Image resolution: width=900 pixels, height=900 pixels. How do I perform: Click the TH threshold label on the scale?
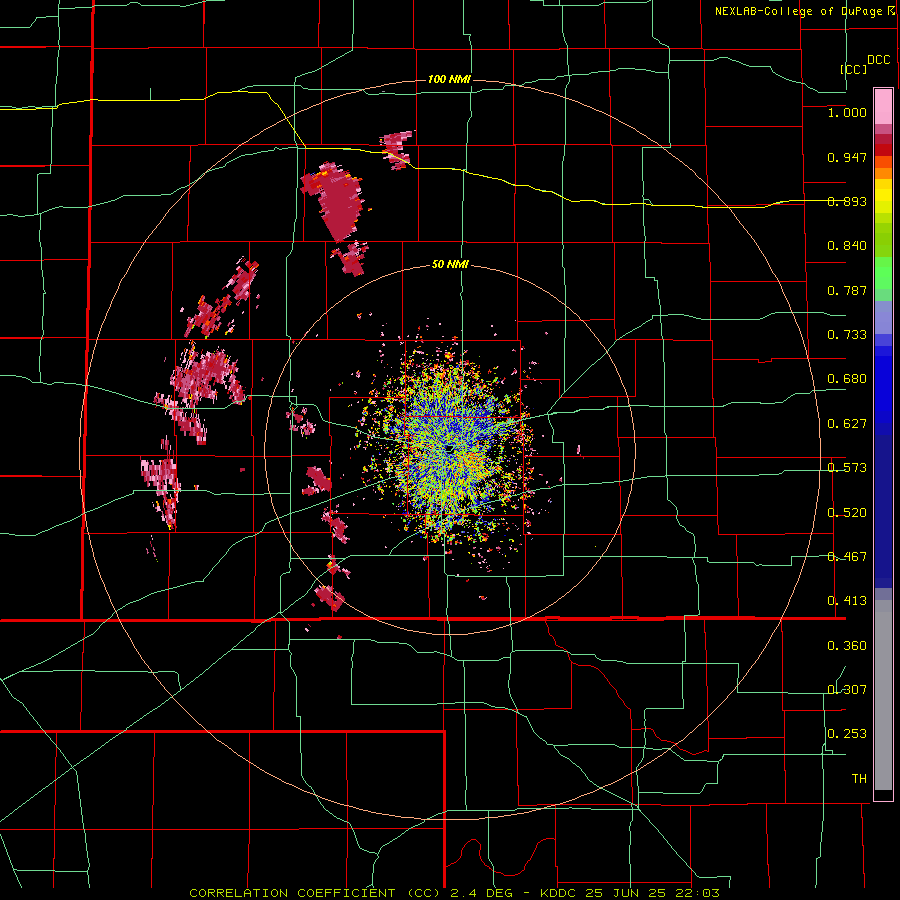coord(859,779)
